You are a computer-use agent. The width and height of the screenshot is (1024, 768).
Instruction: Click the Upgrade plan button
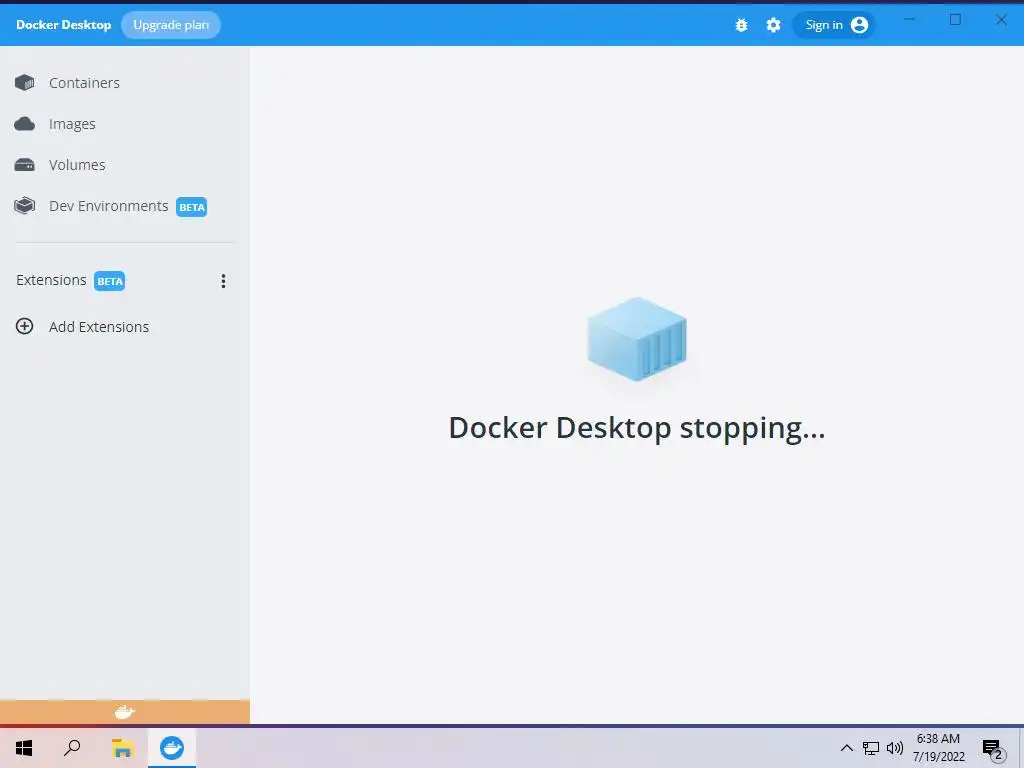click(x=171, y=25)
